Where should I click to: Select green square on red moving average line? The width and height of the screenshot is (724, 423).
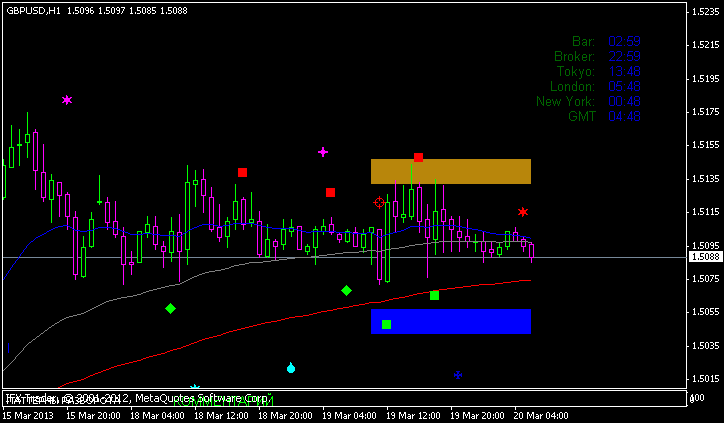click(434, 295)
